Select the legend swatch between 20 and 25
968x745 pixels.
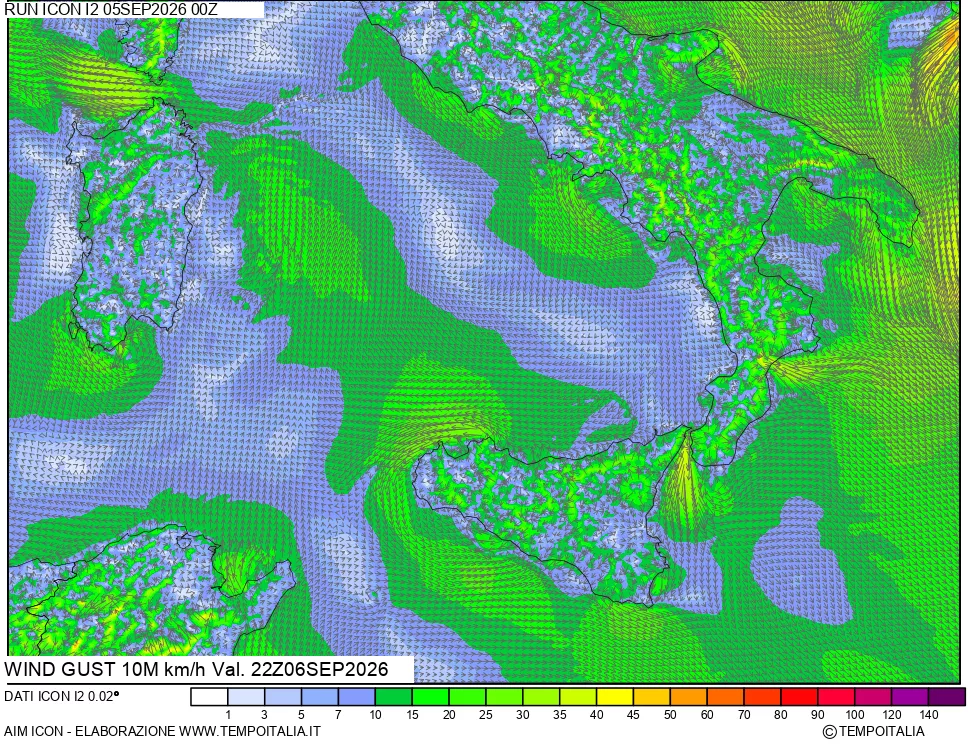click(x=467, y=697)
